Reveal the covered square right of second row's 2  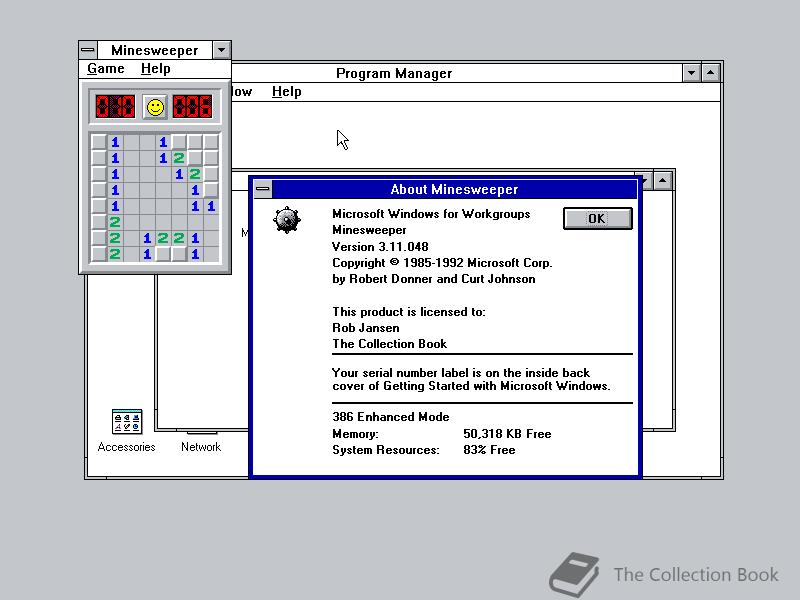pos(195,158)
